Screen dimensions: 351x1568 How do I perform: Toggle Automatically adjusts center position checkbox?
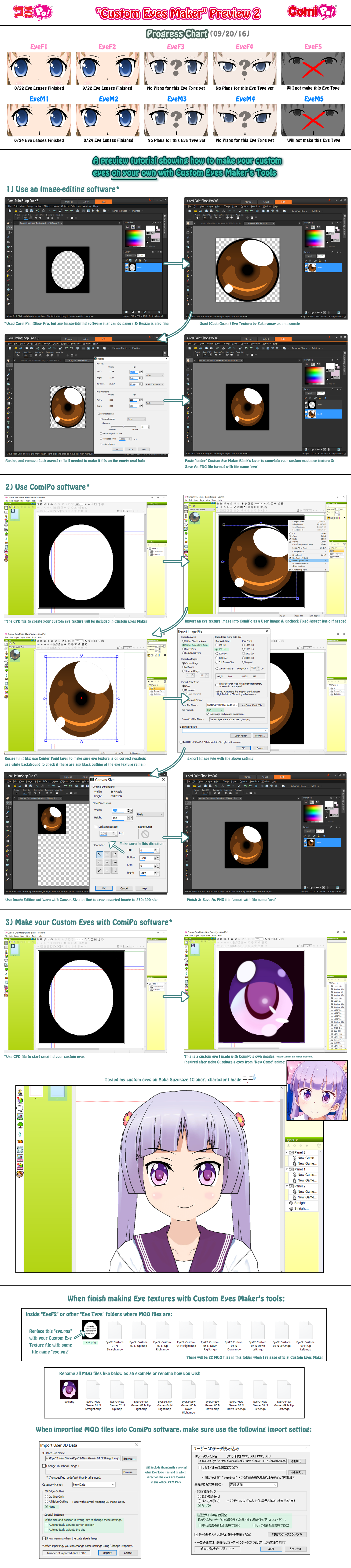point(47,1525)
